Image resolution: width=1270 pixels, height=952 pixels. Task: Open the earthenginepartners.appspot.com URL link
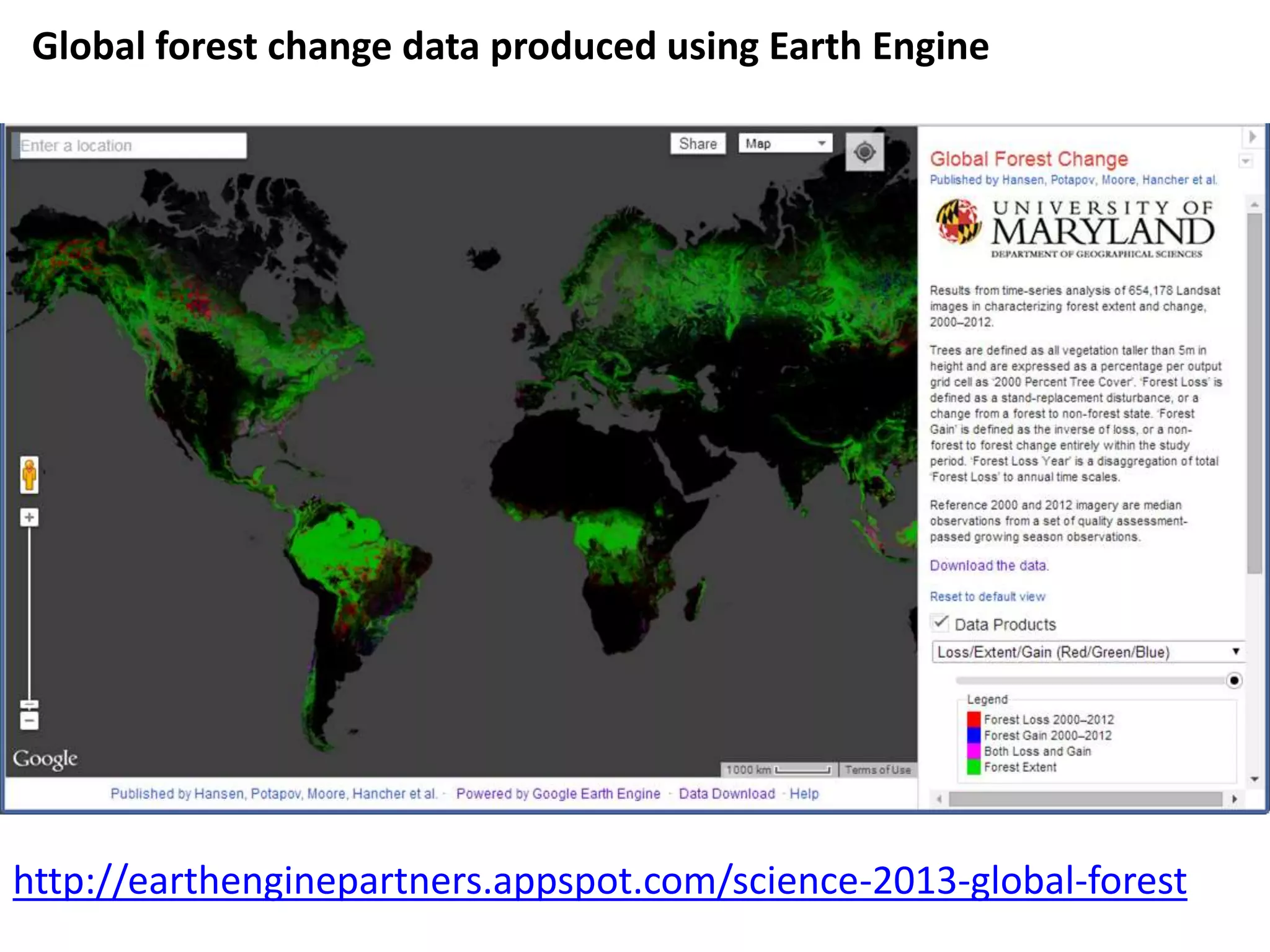600,881
